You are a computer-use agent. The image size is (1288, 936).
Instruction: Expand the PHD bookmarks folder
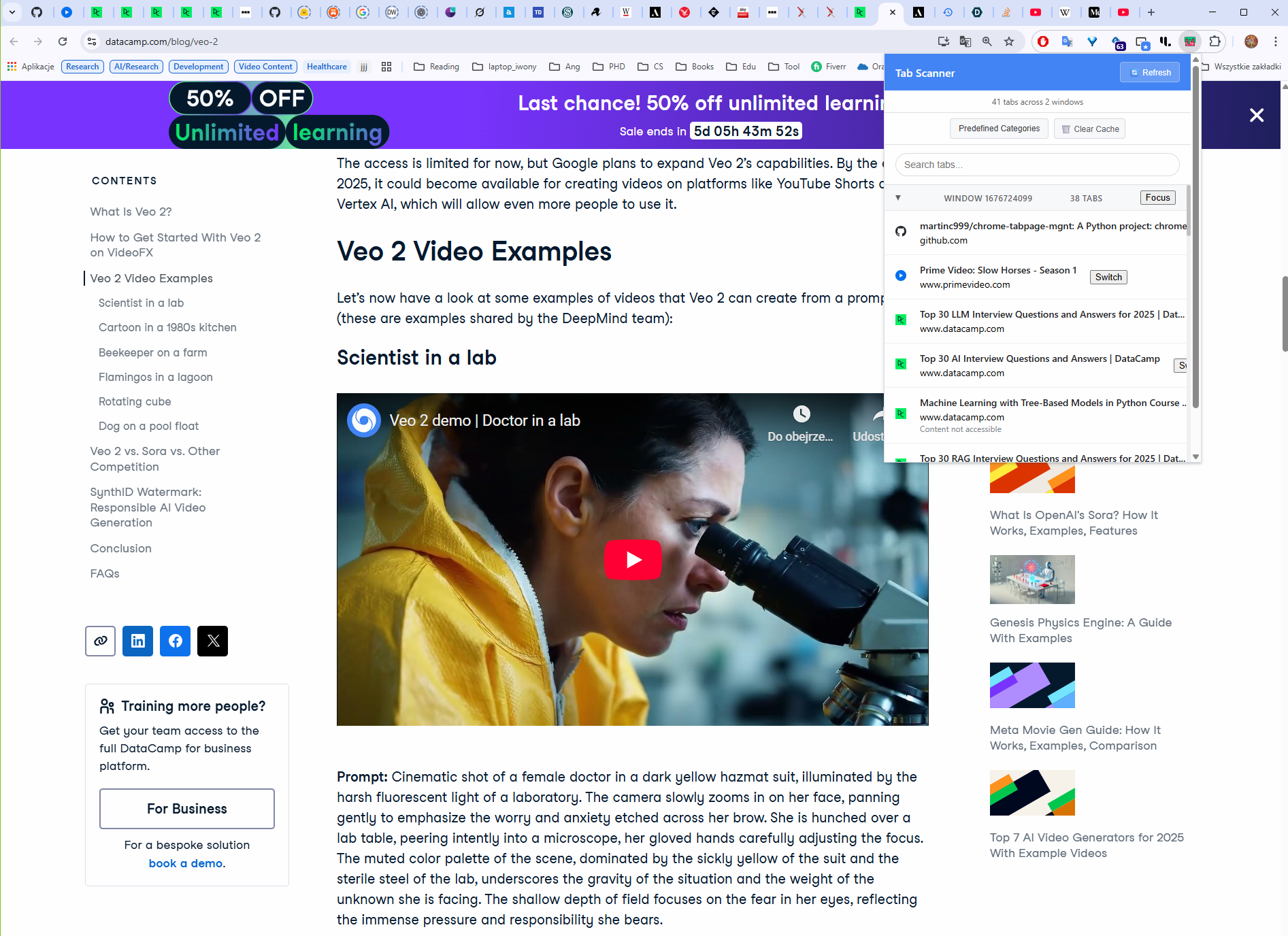pyautogui.click(x=609, y=67)
